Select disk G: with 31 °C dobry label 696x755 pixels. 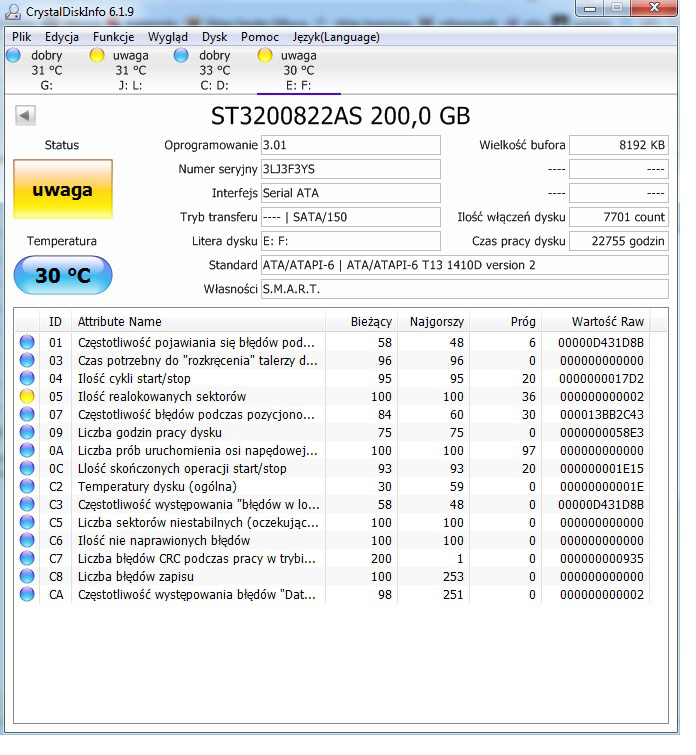click(47, 70)
